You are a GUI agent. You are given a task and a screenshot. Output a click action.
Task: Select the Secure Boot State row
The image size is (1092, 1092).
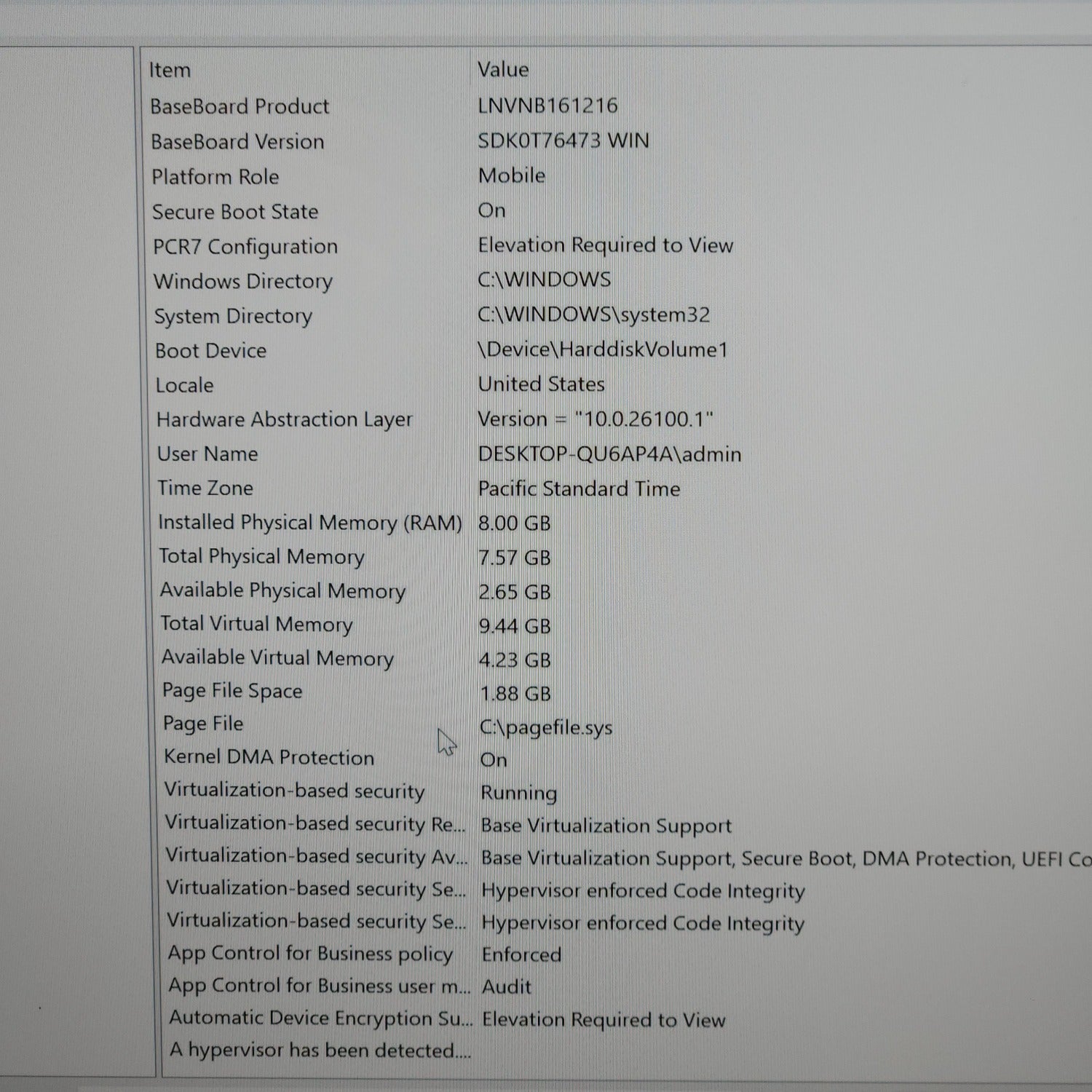[235, 212]
